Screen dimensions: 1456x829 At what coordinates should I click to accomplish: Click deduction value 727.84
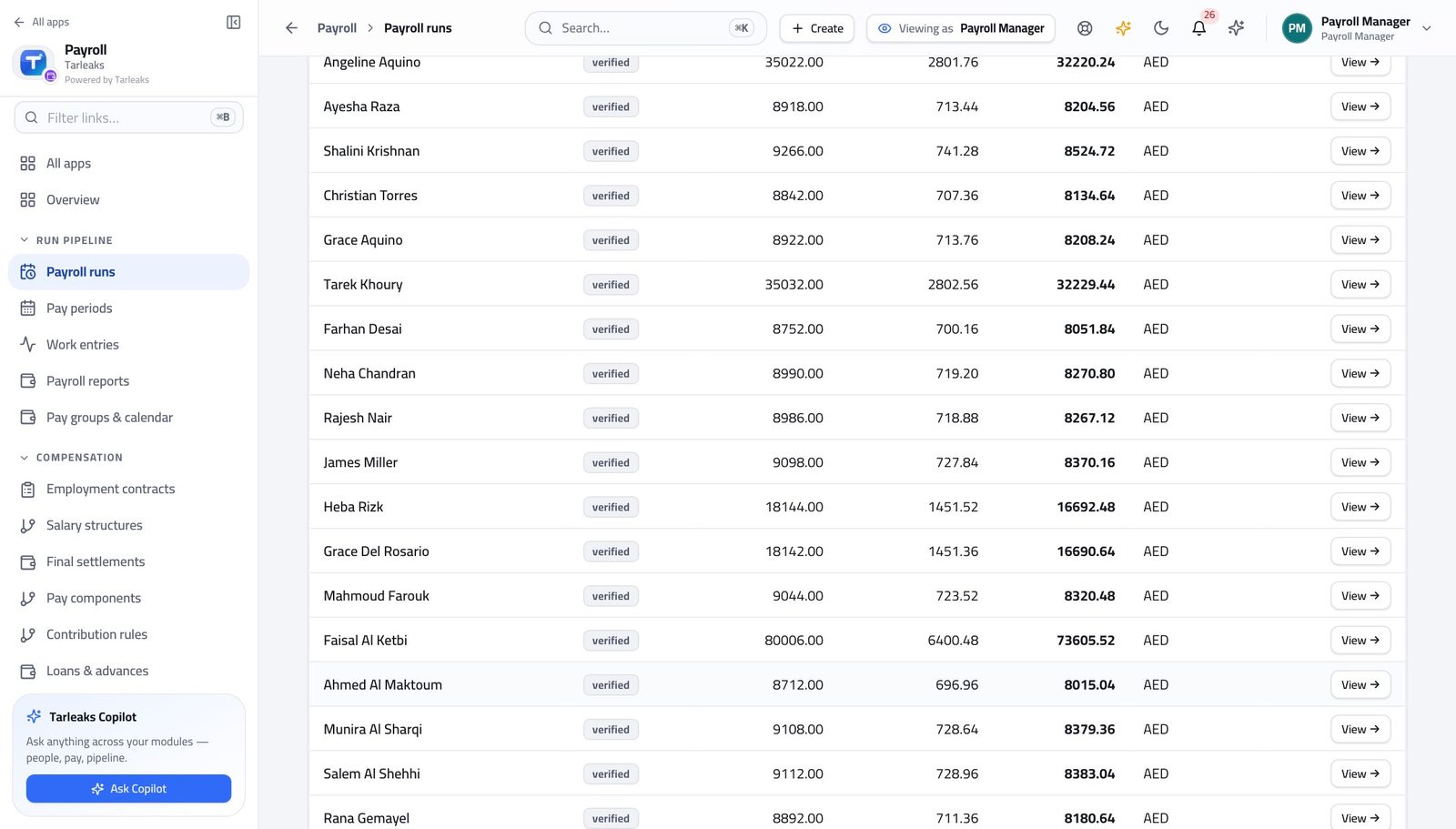(956, 462)
